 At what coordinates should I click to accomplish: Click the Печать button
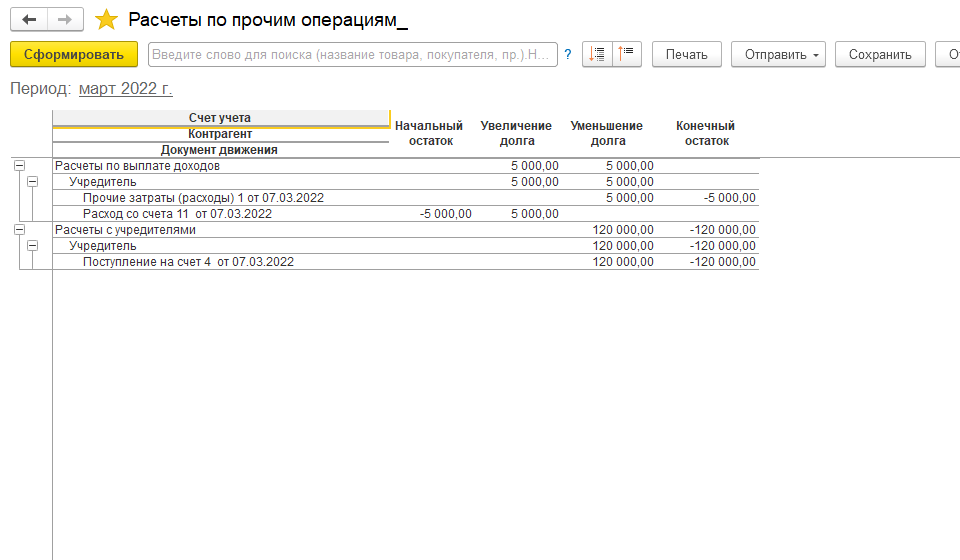[x=686, y=55]
